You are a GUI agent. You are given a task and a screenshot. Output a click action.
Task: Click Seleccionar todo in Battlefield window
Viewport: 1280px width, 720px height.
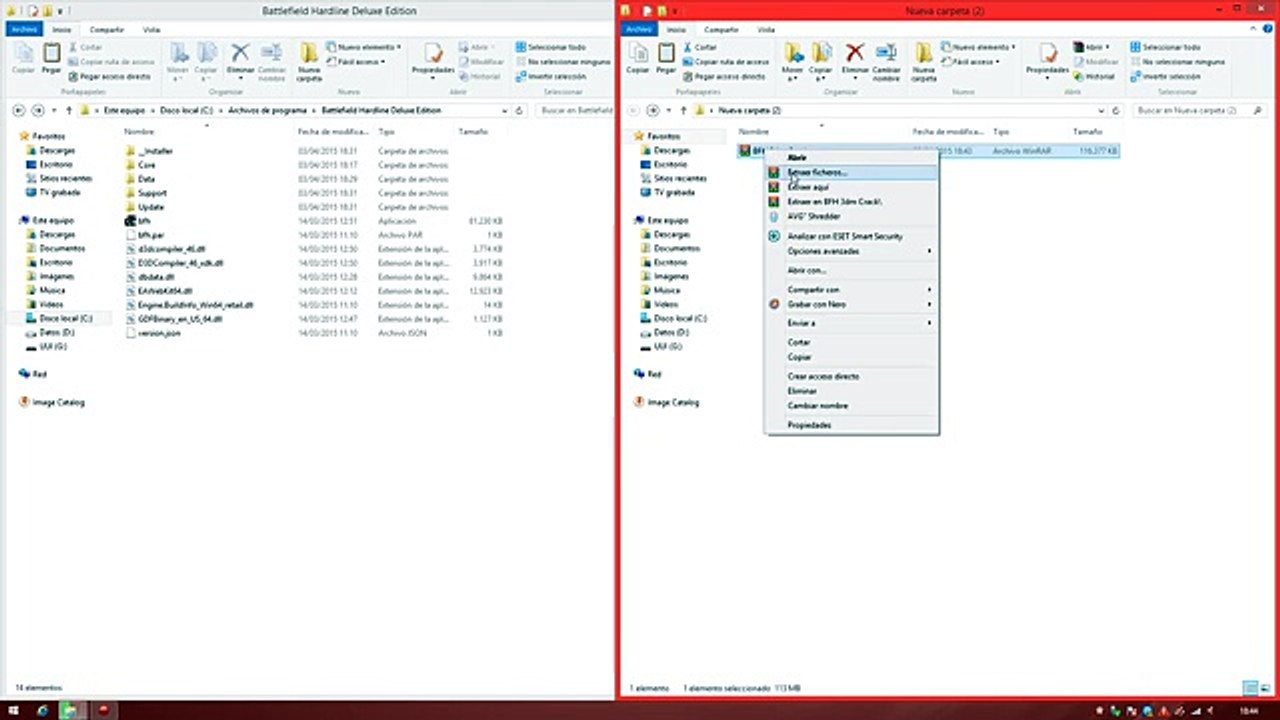point(550,47)
